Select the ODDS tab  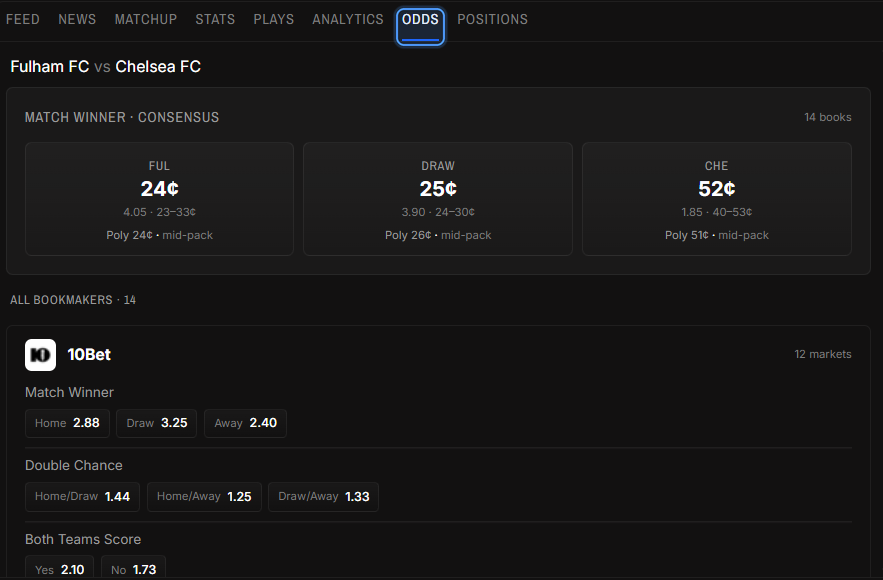click(x=420, y=26)
